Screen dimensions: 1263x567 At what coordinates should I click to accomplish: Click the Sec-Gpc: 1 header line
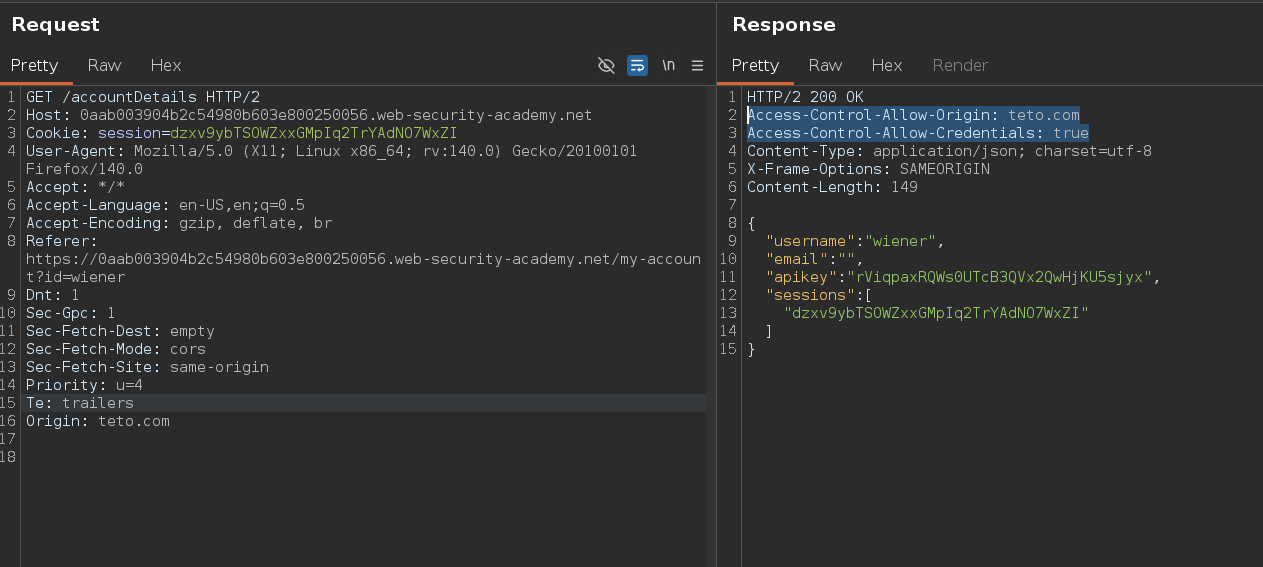click(x=71, y=313)
